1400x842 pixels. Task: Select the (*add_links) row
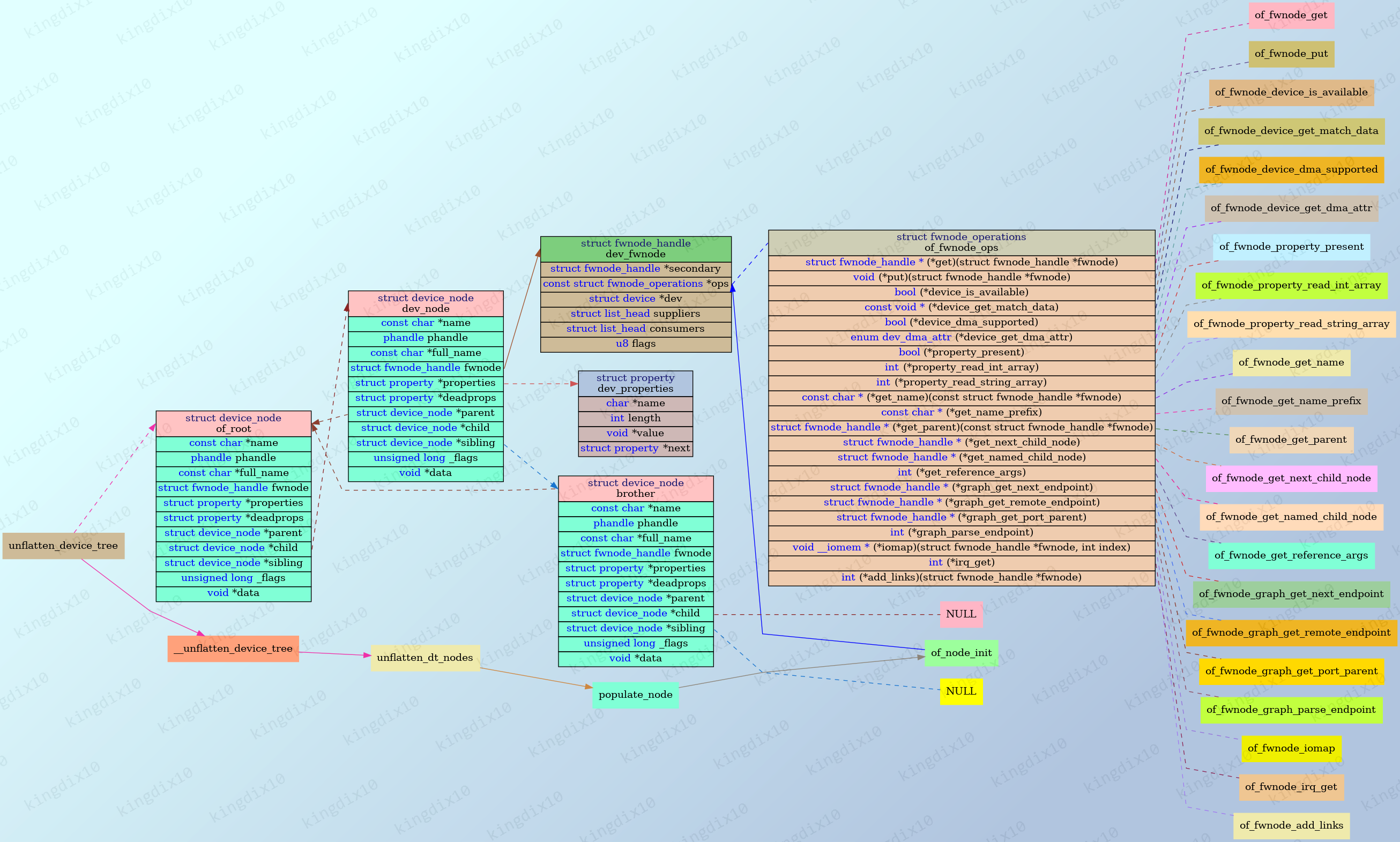click(962, 578)
